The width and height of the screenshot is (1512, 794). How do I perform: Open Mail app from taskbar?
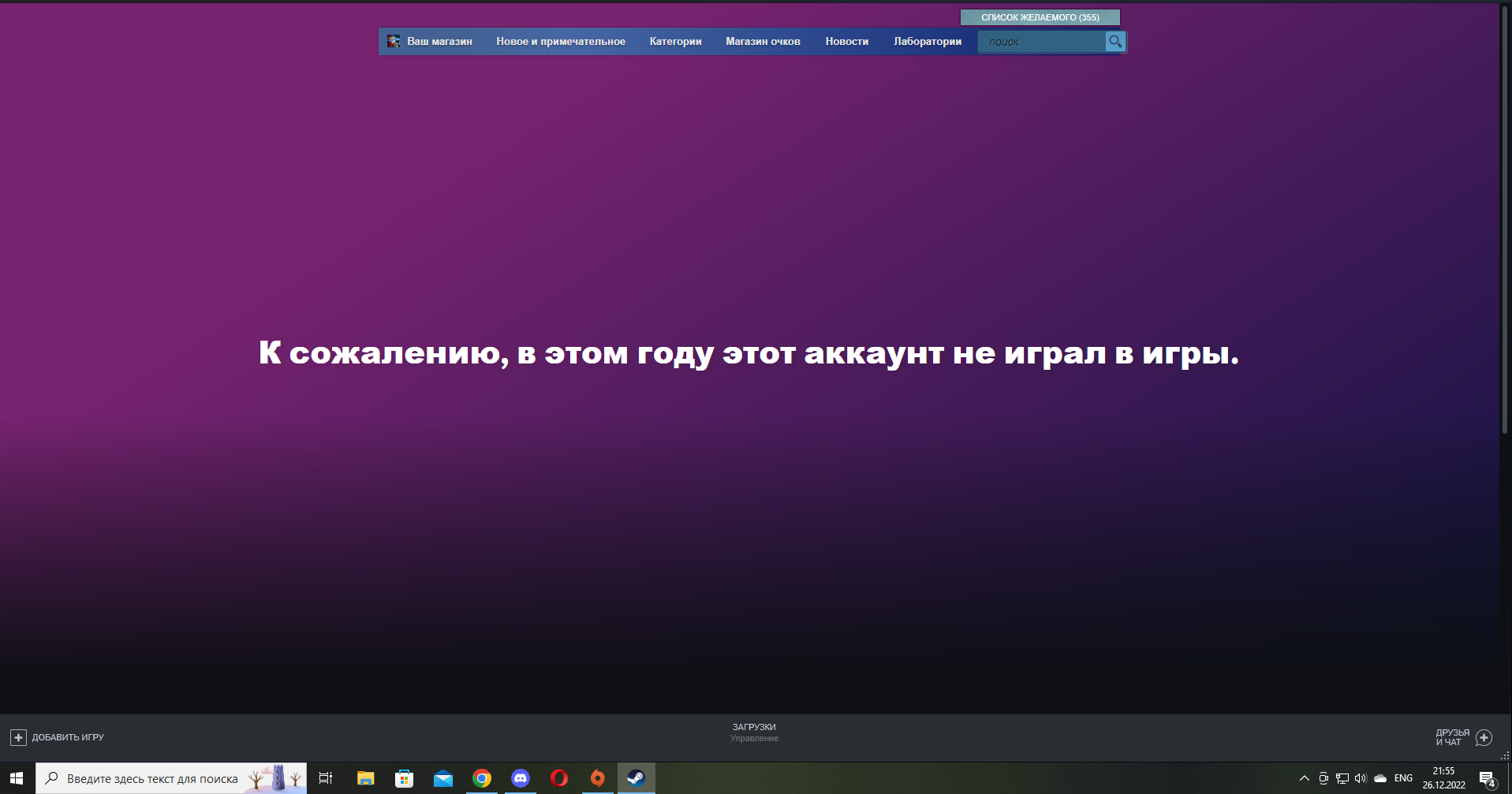tap(442, 778)
